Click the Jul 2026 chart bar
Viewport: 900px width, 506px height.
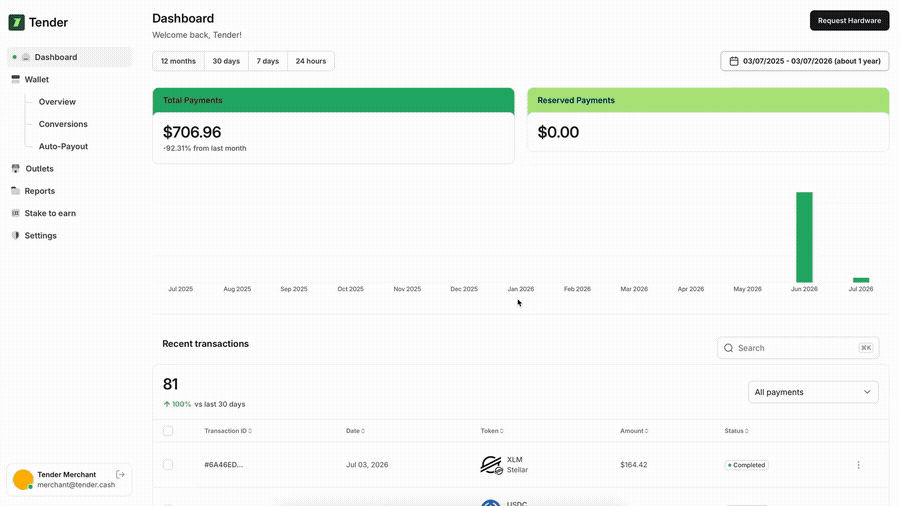pos(861,280)
